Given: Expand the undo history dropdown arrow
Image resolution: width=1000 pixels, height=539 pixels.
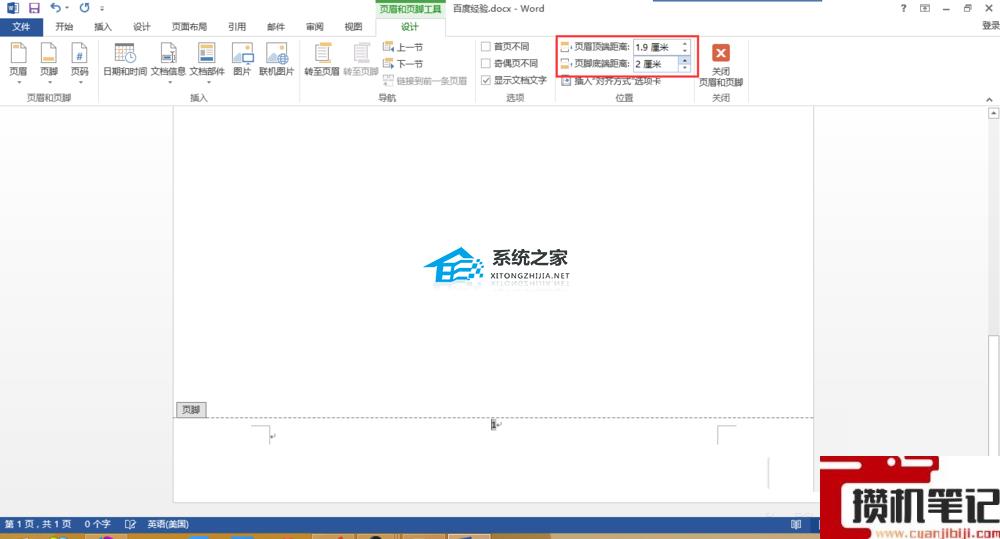Looking at the screenshot, I should (67, 8).
